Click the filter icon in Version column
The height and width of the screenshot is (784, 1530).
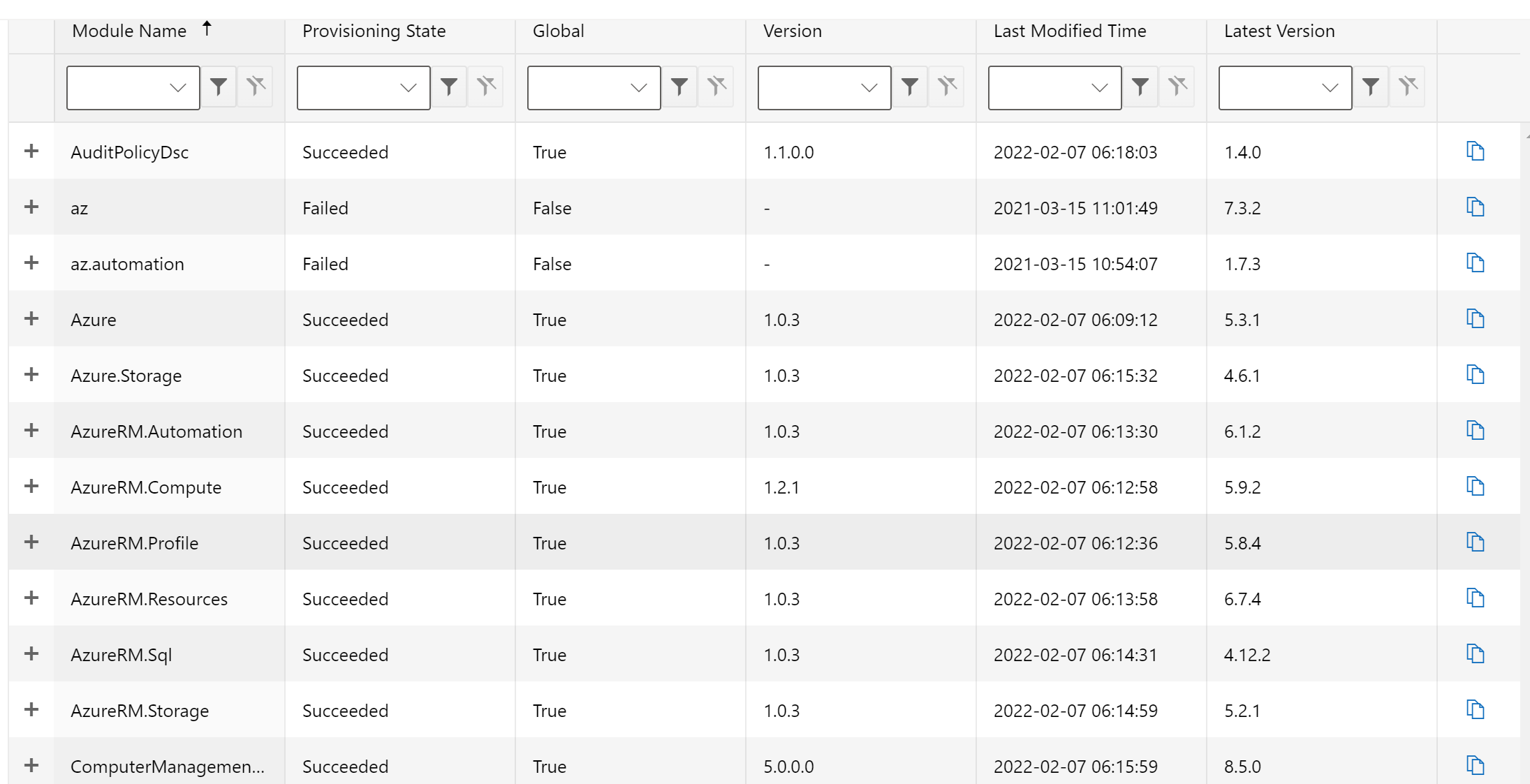[x=910, y=87]
